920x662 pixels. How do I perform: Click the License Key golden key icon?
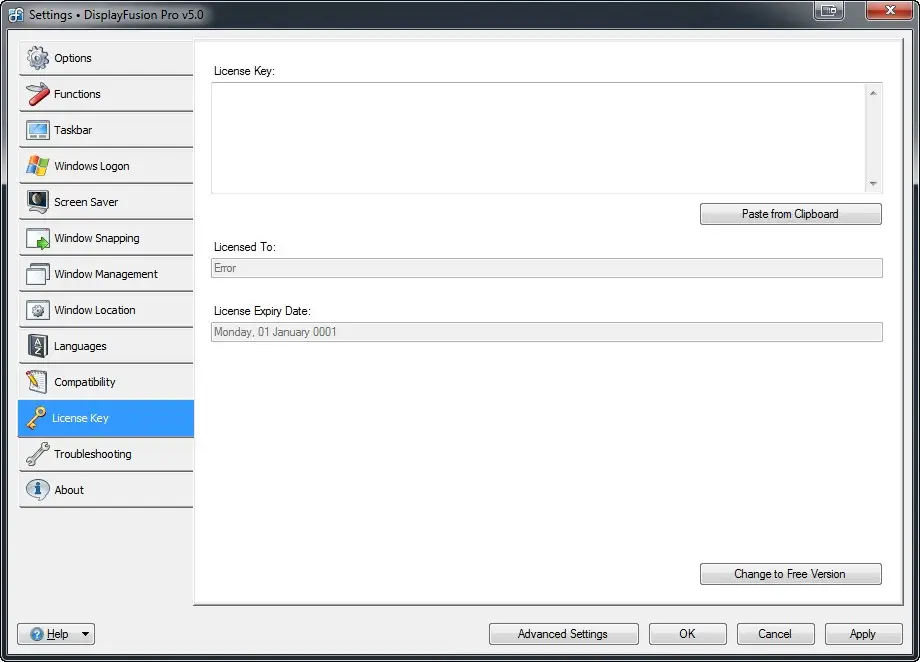[x=36, y=418]
